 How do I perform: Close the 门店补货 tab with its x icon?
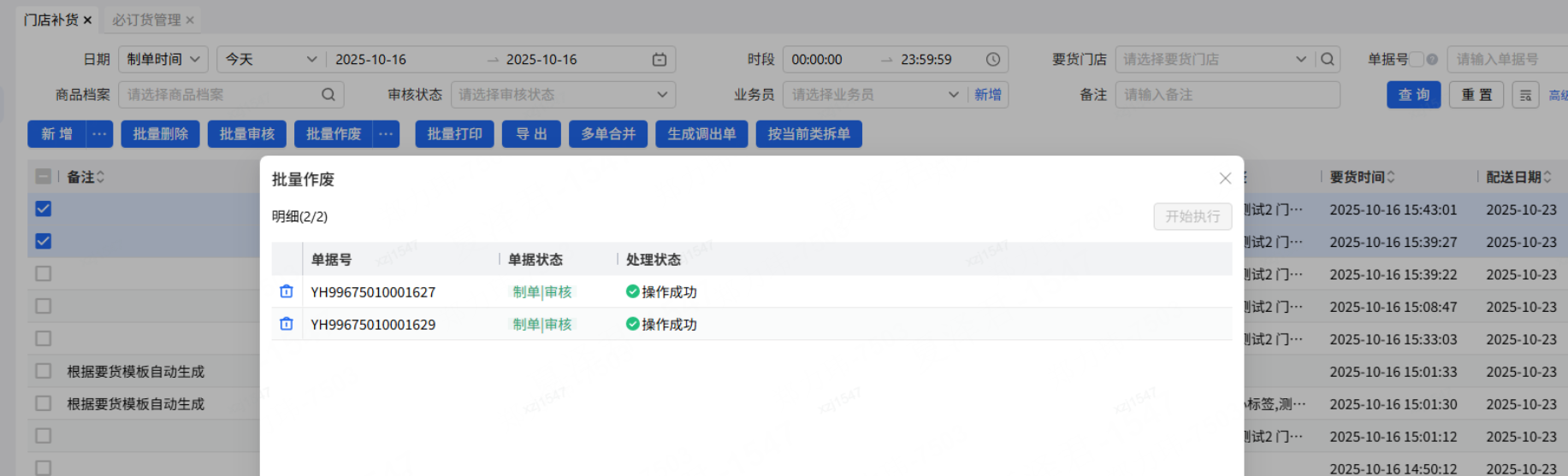pos(87,20)
